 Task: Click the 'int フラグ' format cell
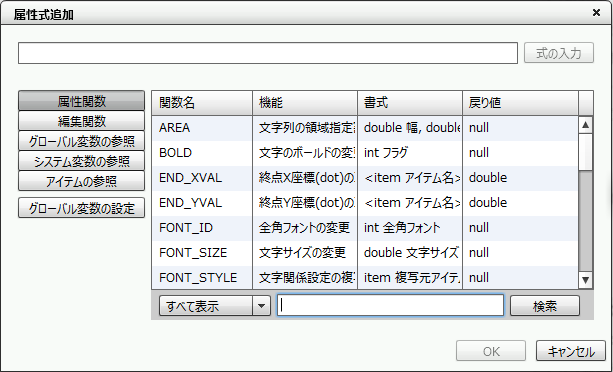click(x=410, y=153)
